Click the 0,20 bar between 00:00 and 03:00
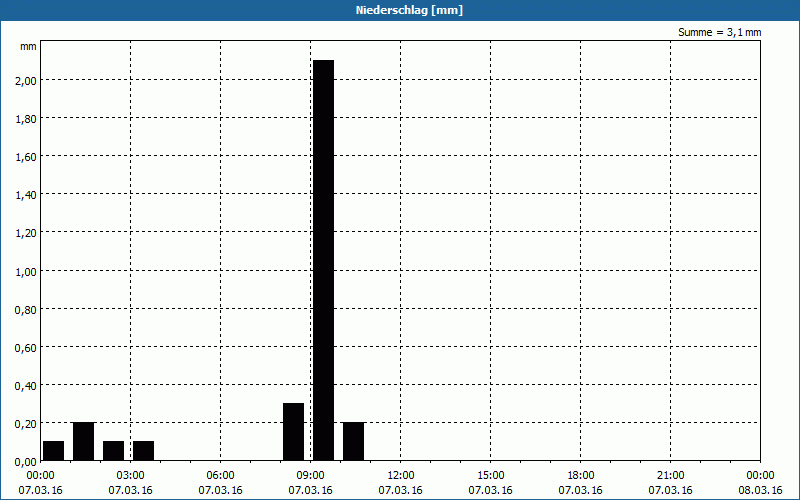 tap(84, 441)
